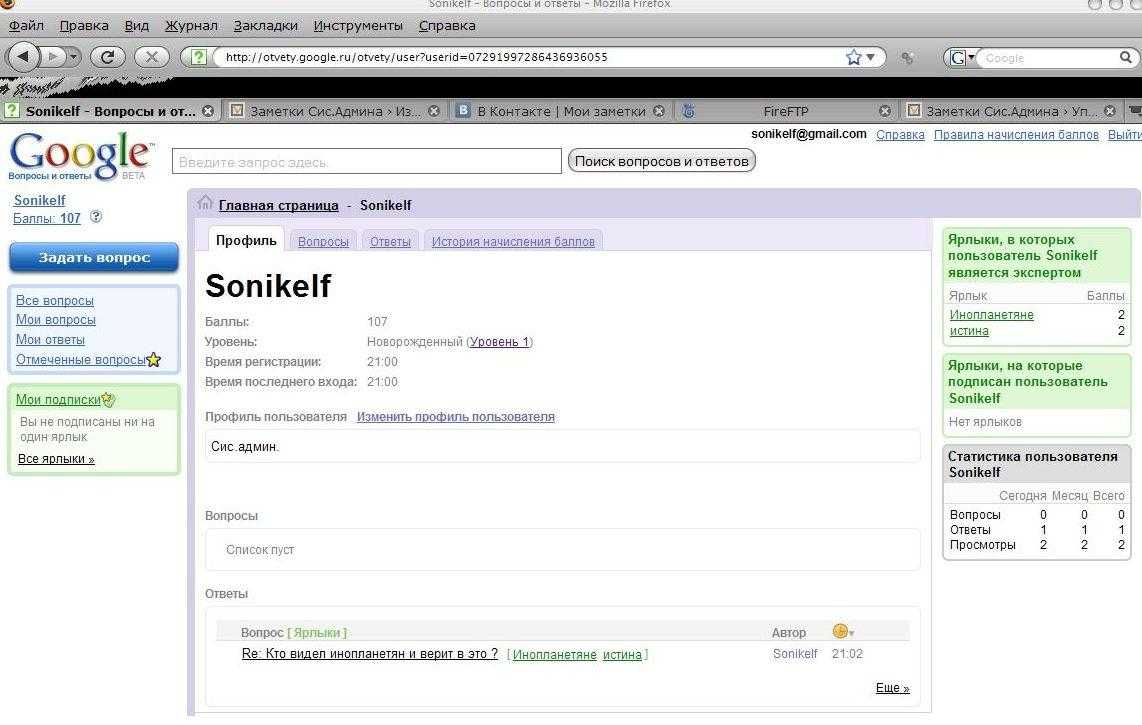The height and width of the screenshot is (725, 1142).
Task: Switch to the В Контакте | Мои заметки tab
Action: (x=559, y=111)
